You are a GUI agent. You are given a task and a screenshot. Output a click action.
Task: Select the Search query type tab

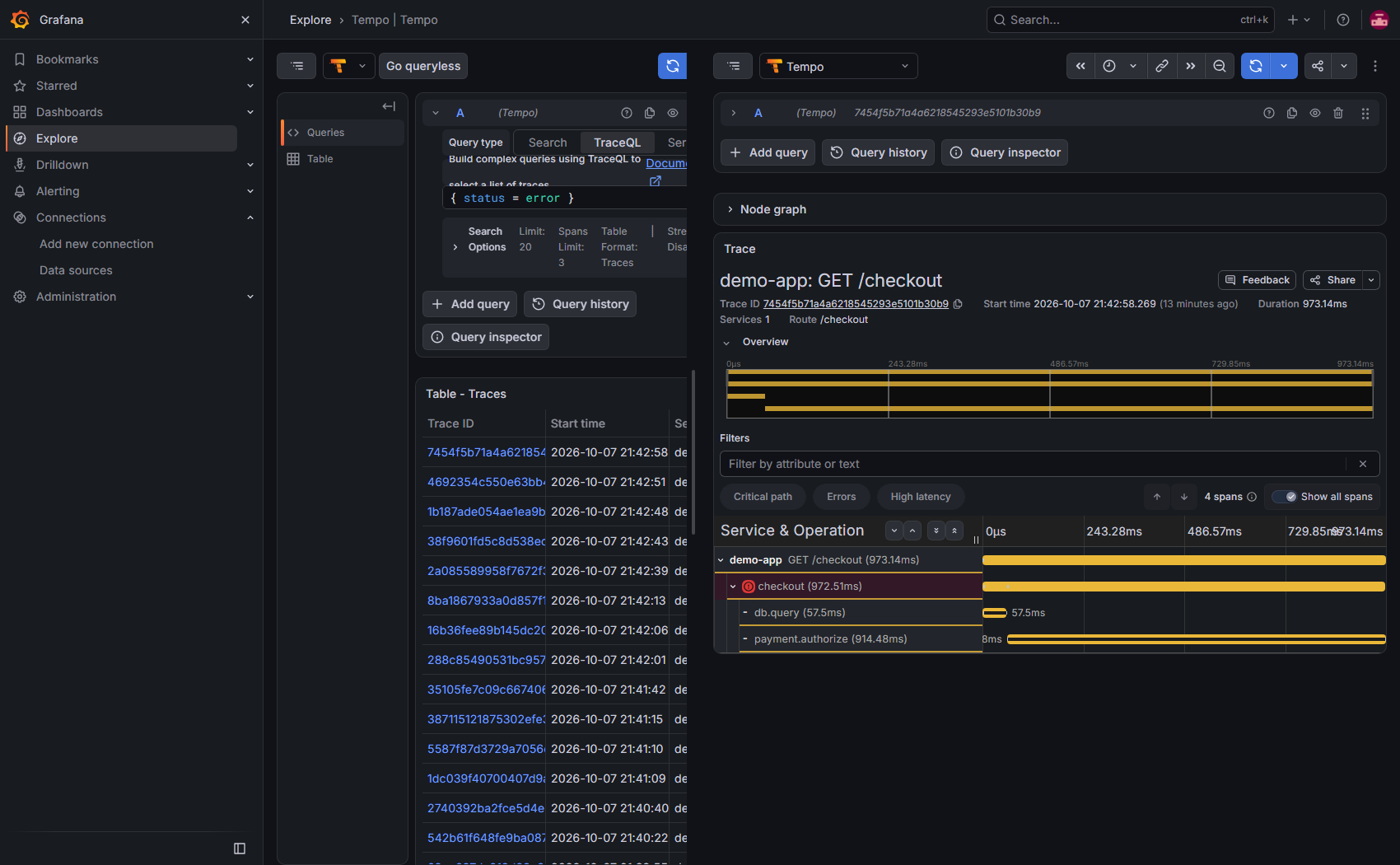pyautogui.click(x=548, y=143)
